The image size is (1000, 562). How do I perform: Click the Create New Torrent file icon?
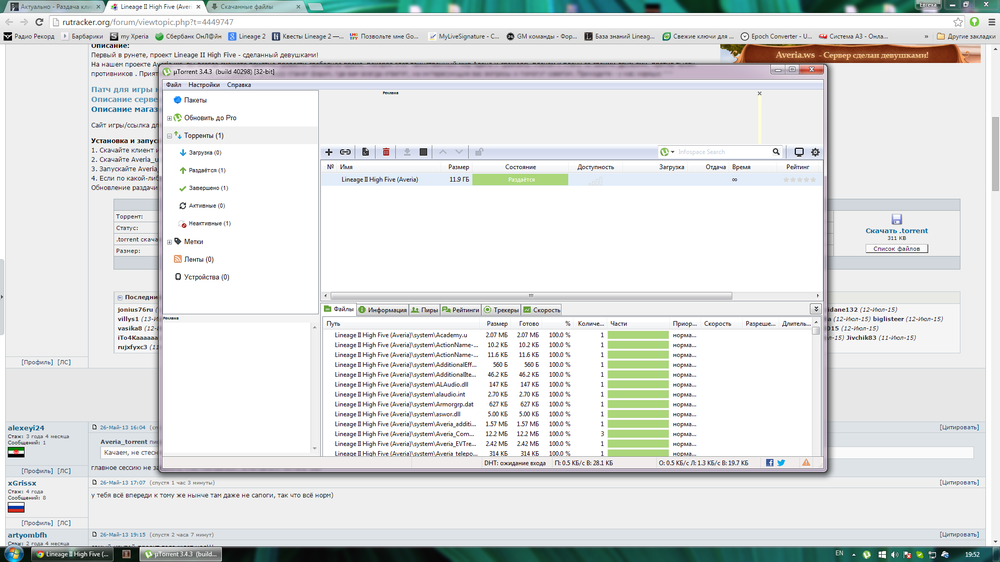pos(366,152)
